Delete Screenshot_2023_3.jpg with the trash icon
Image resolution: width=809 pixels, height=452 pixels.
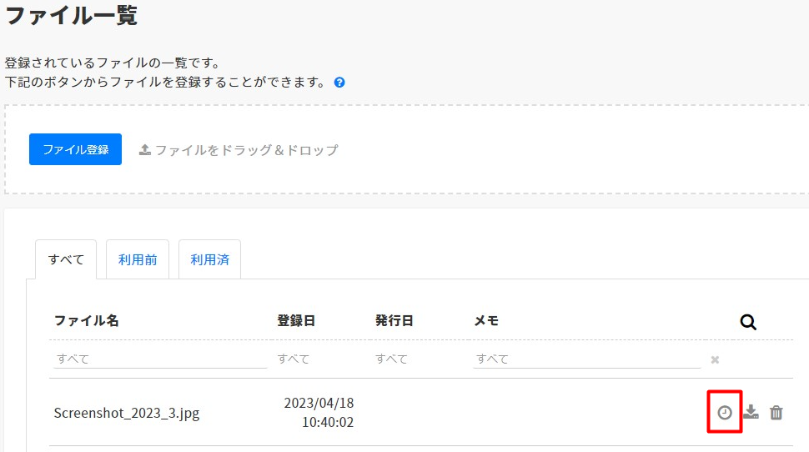[x=776, y=412]
